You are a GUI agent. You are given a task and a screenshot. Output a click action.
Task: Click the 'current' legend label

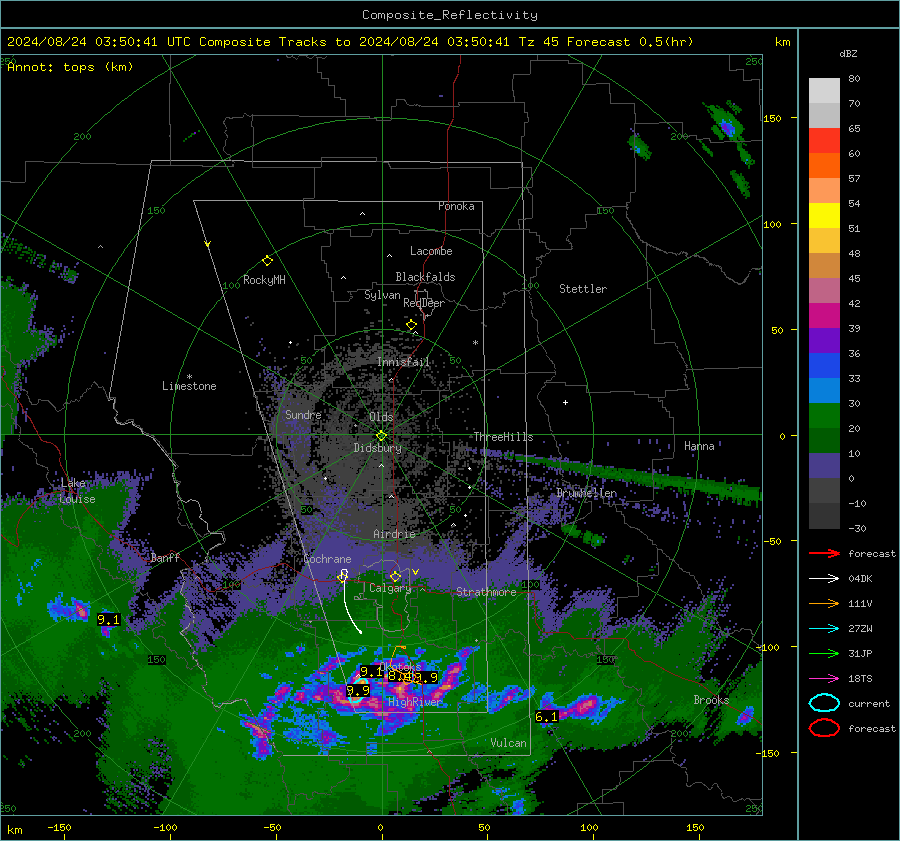point(869,704)
